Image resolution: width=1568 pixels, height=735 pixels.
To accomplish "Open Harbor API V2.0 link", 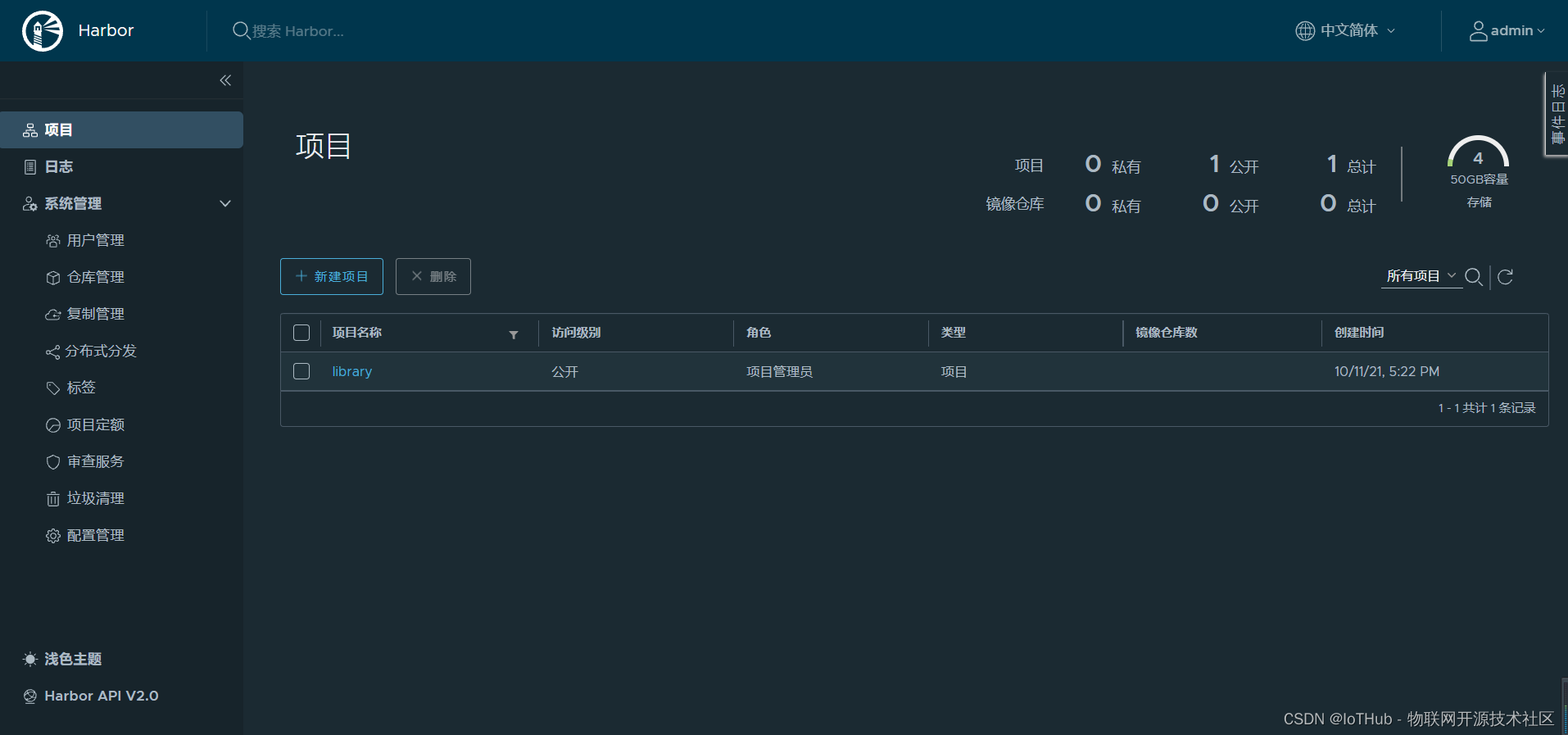I will click(x=102, y=696).
